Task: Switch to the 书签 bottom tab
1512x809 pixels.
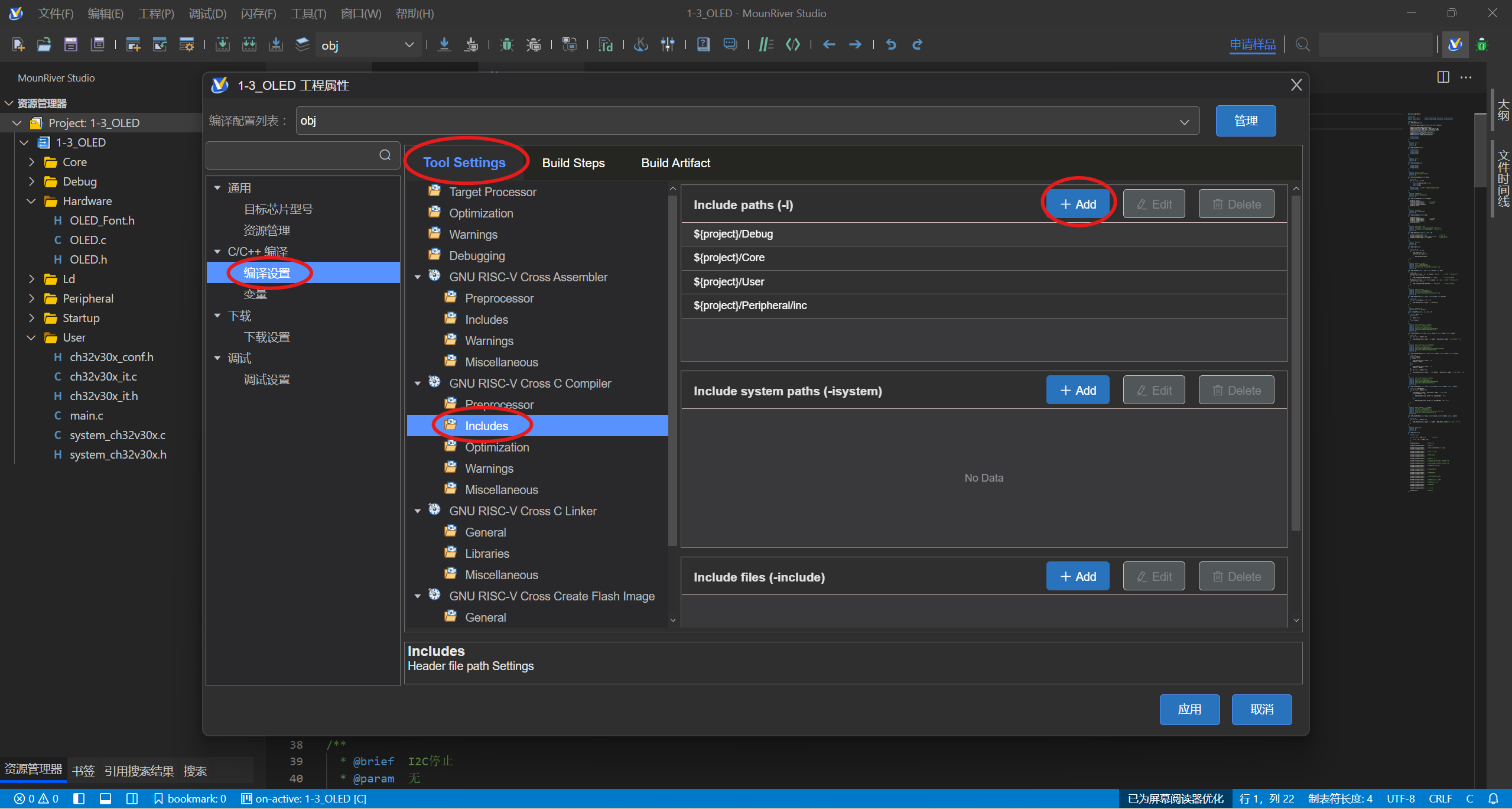Action: click(x=83, y=771)
